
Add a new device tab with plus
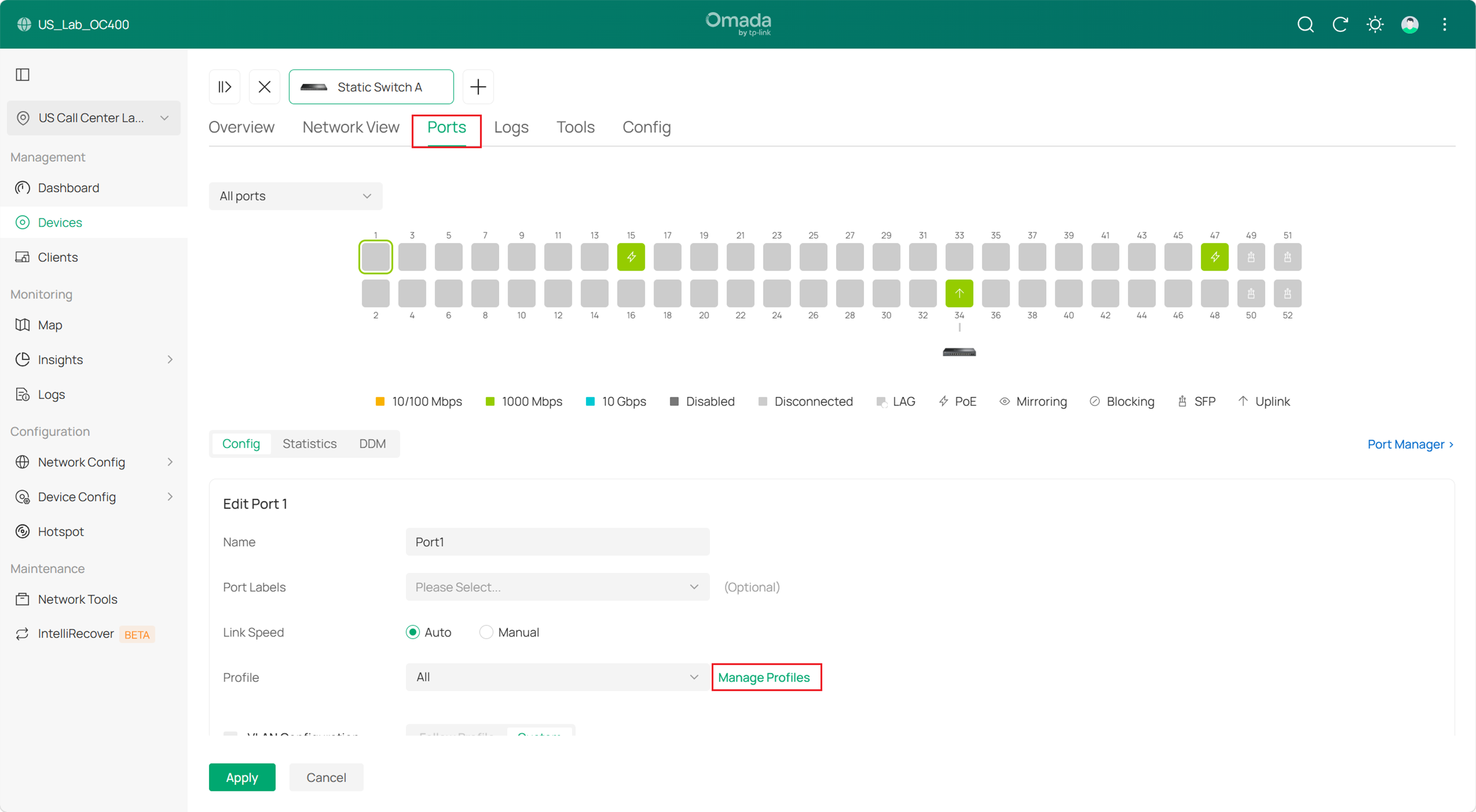(x=478, y=87)
